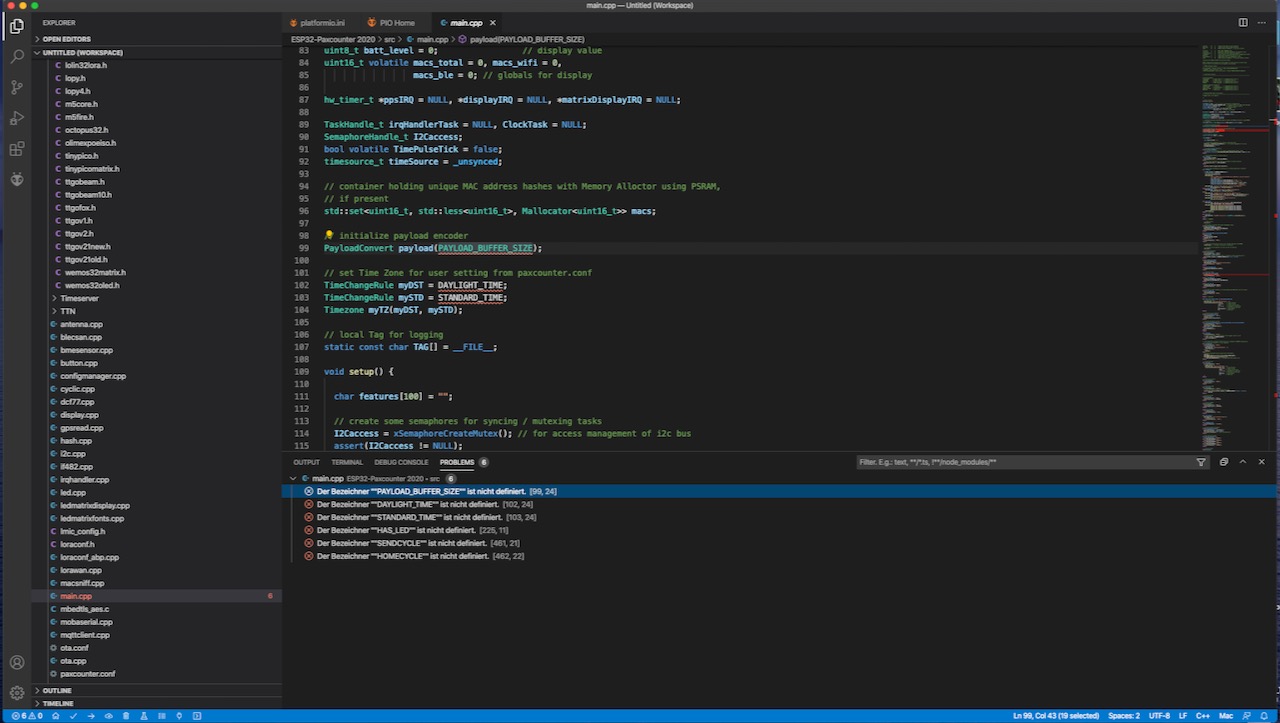The image size is (1280, 723).
Task: Click PlatformIO Upload arrow in status bar
Action: tap(91, 716)
